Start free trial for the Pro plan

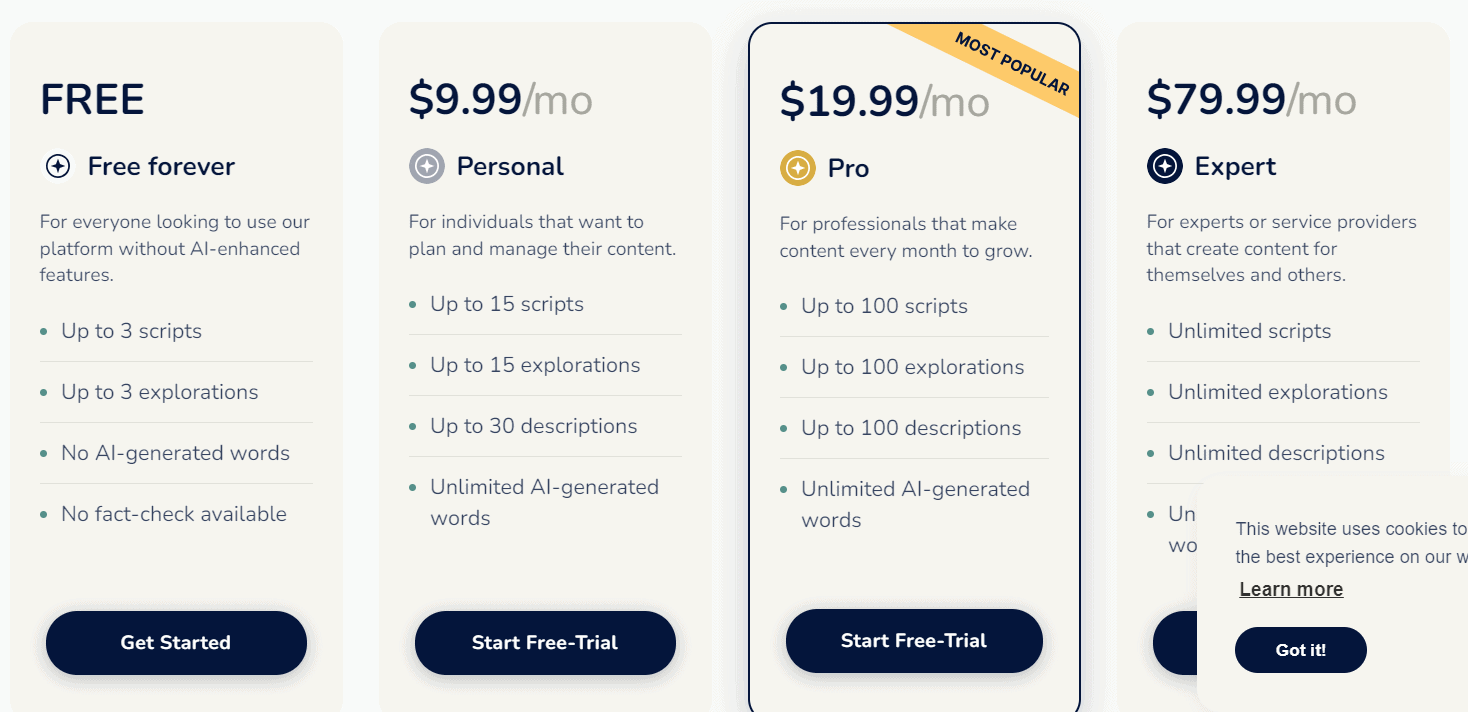point(913,641)
